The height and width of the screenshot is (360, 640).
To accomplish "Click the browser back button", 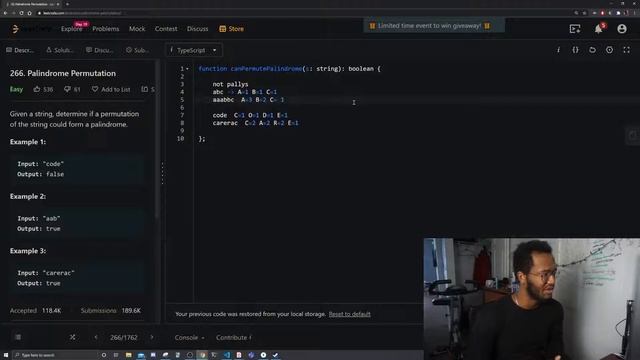I will [x=5, y=13].
